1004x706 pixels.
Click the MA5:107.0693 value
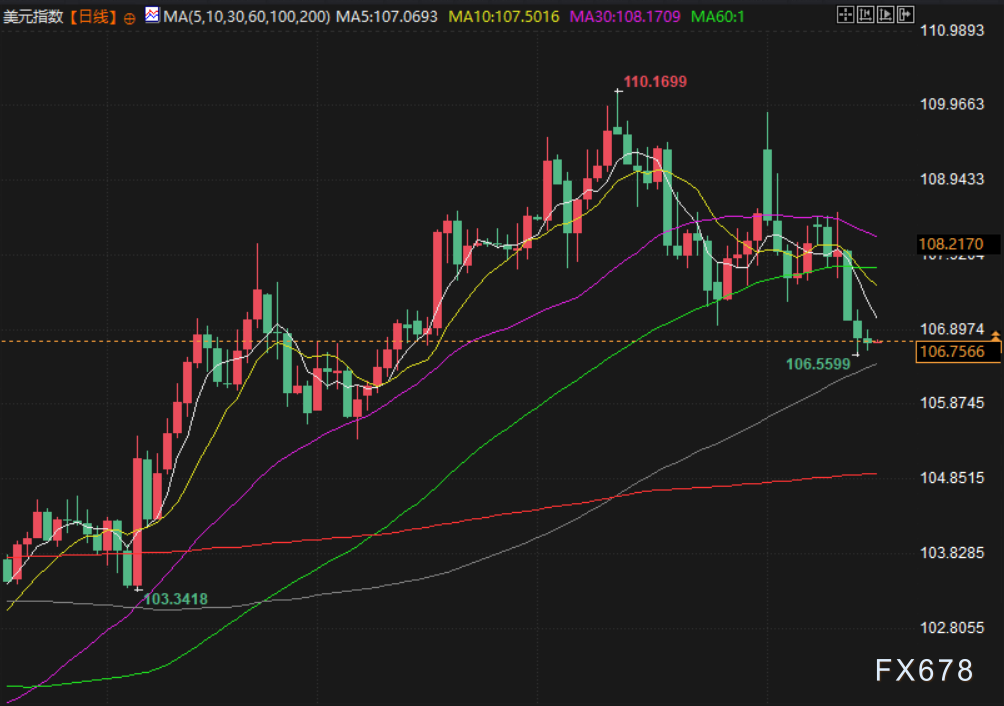tap(387, 17)
